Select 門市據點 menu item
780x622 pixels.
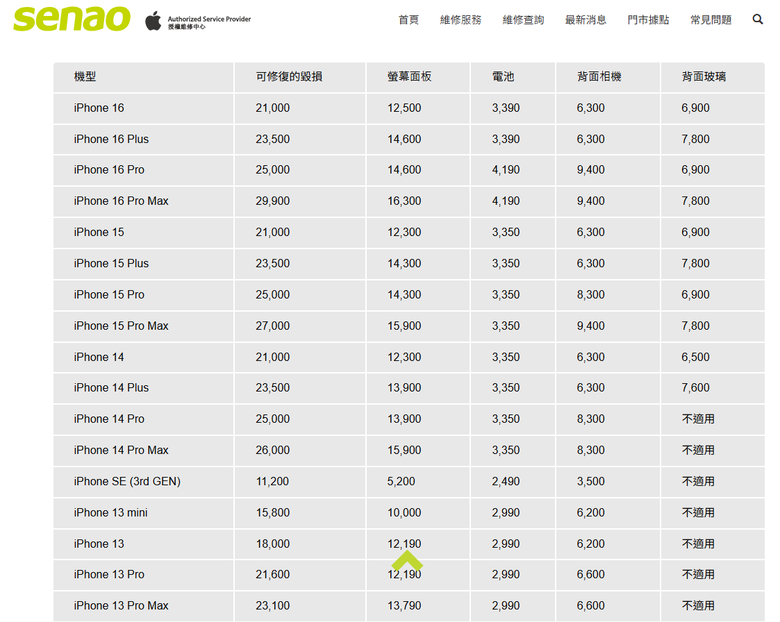tap(648, 20)
